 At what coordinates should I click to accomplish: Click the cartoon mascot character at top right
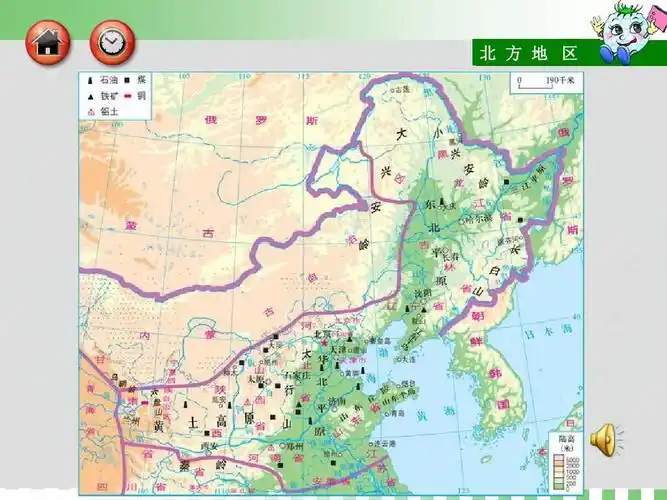pos(627,32)
